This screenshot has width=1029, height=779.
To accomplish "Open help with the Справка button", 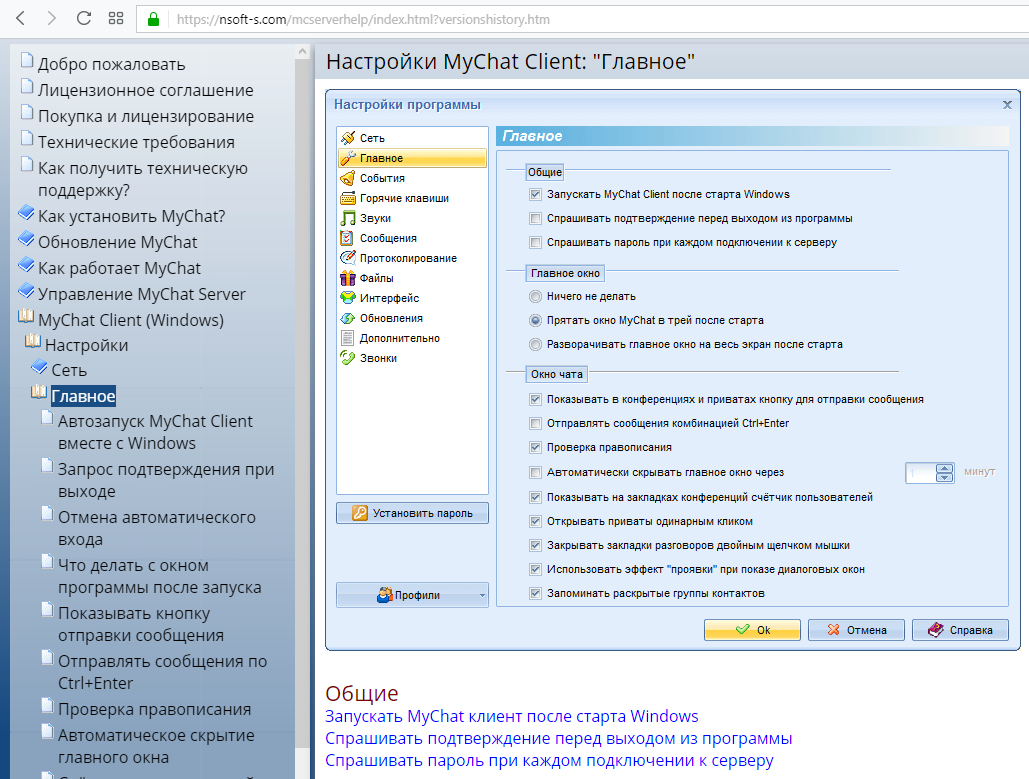I will [960, 630].
